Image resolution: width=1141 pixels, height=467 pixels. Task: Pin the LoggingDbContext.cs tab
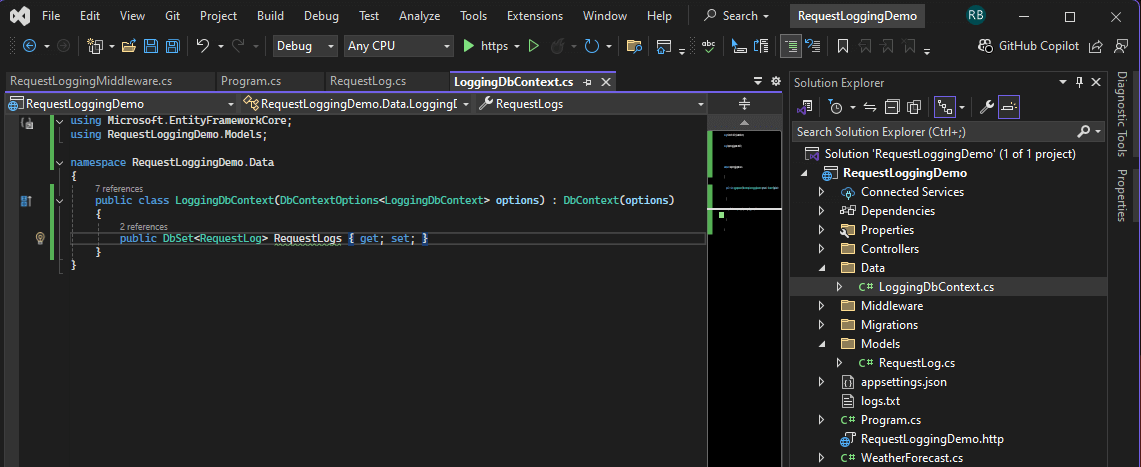pos(588,82)
